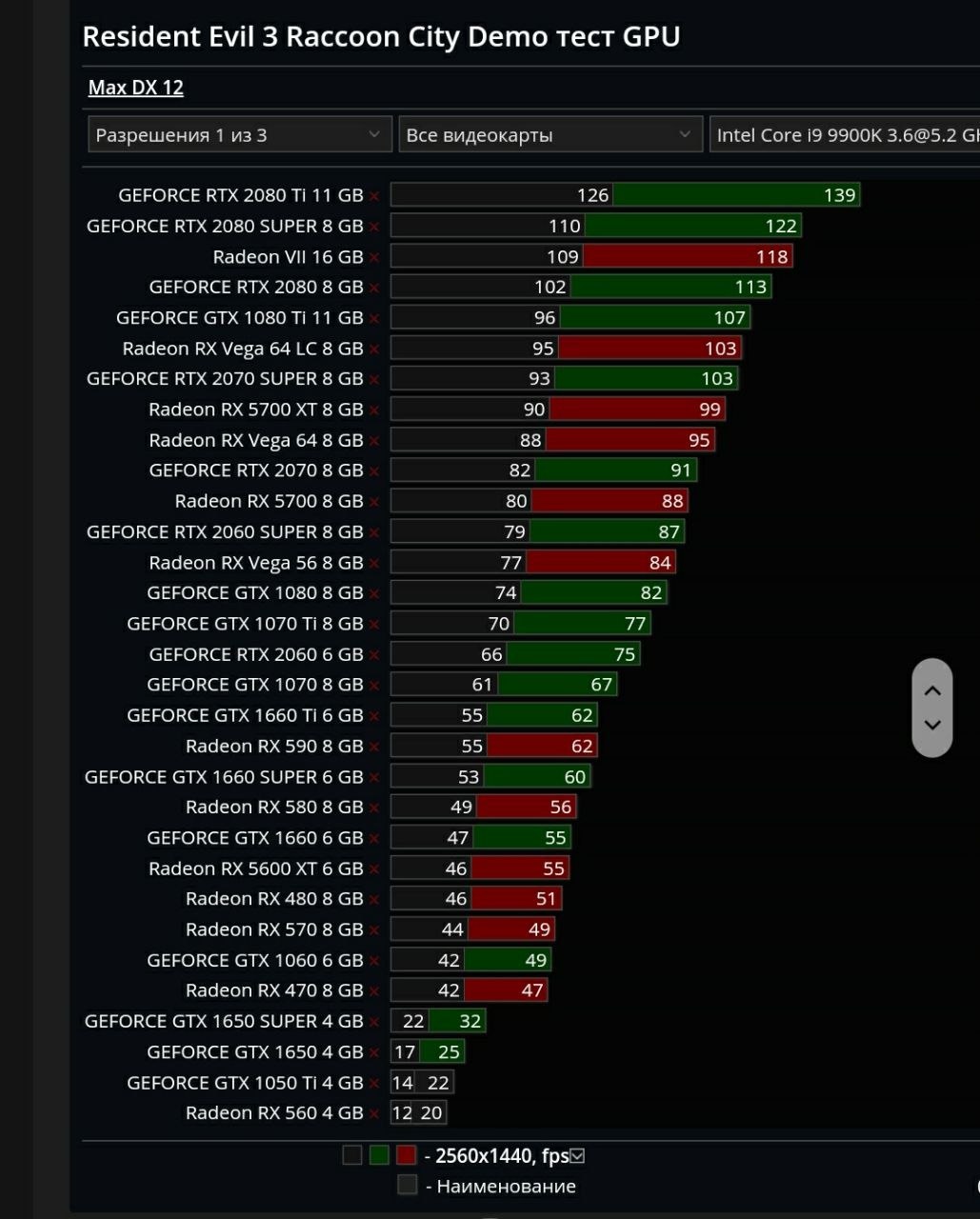The image size is (980, 1219).
Task: Click the red legend color swatch
Action: 407,1155
